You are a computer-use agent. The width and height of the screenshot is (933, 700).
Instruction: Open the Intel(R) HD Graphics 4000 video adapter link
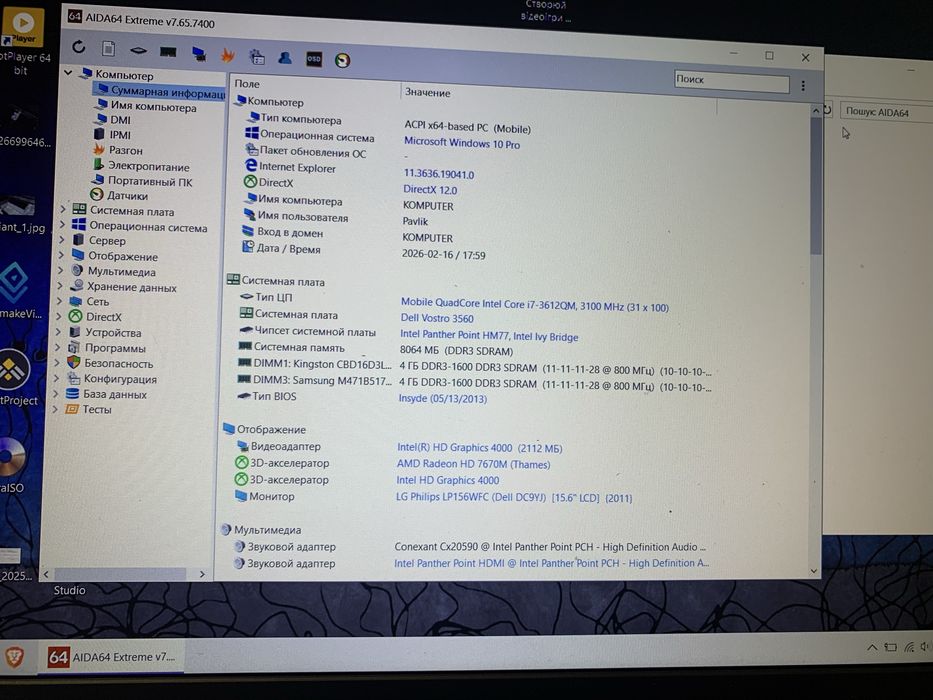tap(479, 448)
